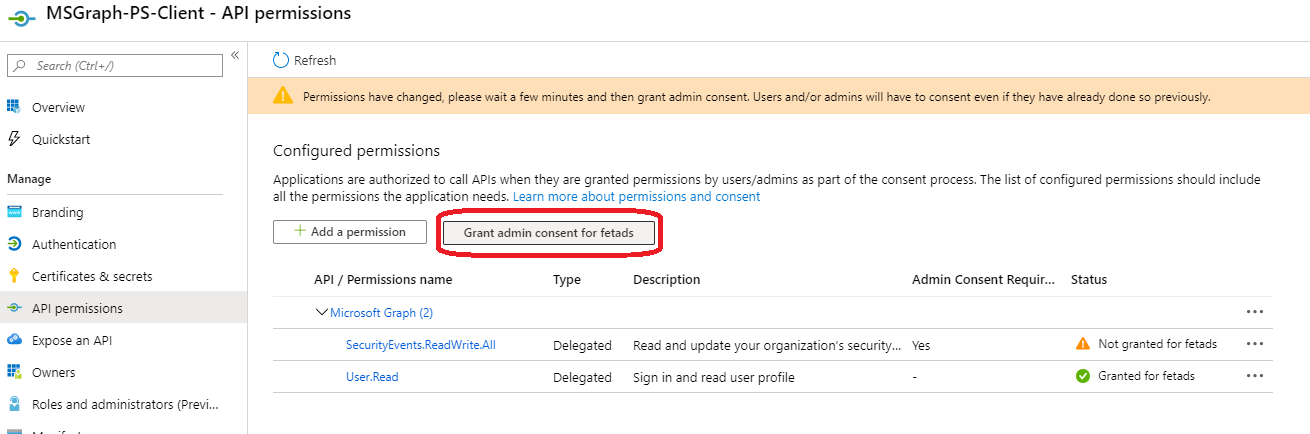Screen dimensions: 1310x434
Task: Open ellipsis menu for SecurityEvents.ReadWrite.All row
Action: point(1255,344)
